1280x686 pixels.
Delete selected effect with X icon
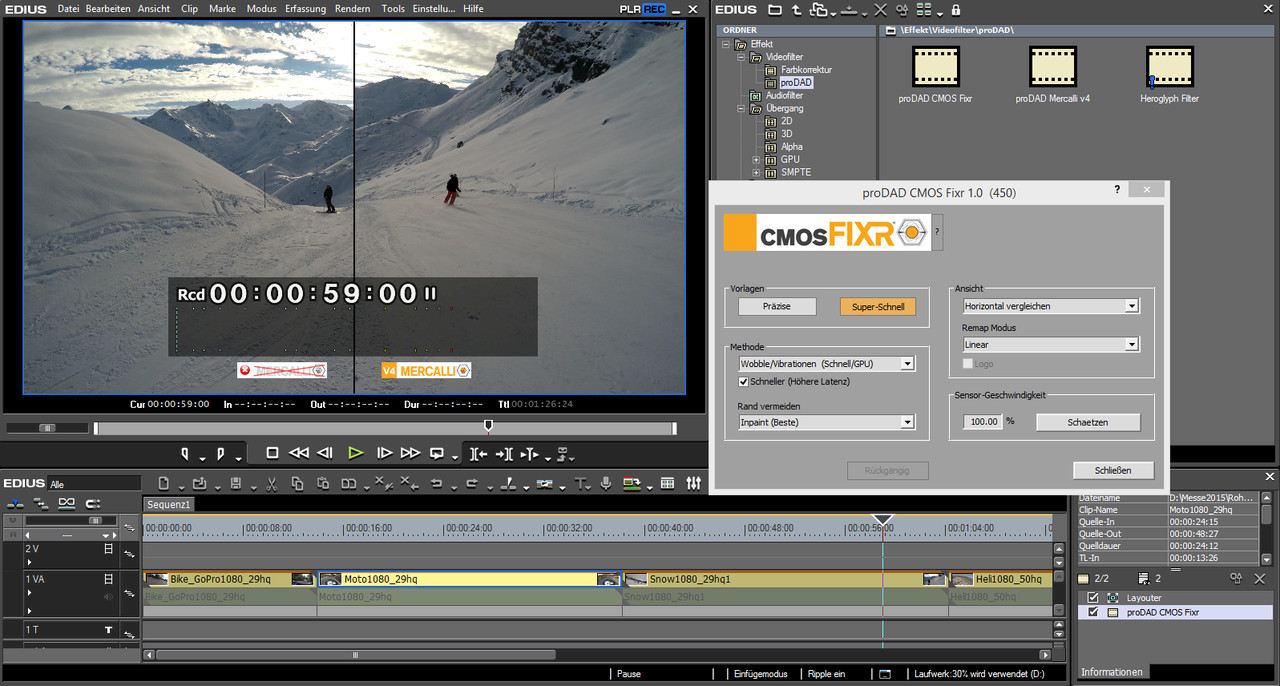point(880,9)
